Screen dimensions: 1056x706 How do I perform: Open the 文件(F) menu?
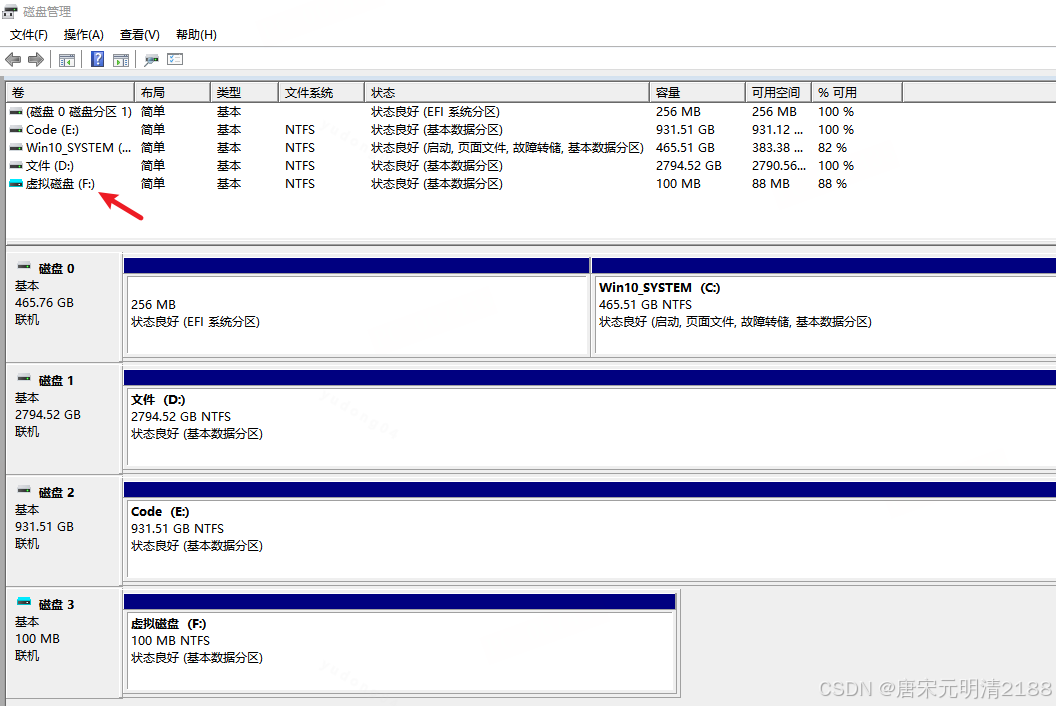[x=29, y=34]
